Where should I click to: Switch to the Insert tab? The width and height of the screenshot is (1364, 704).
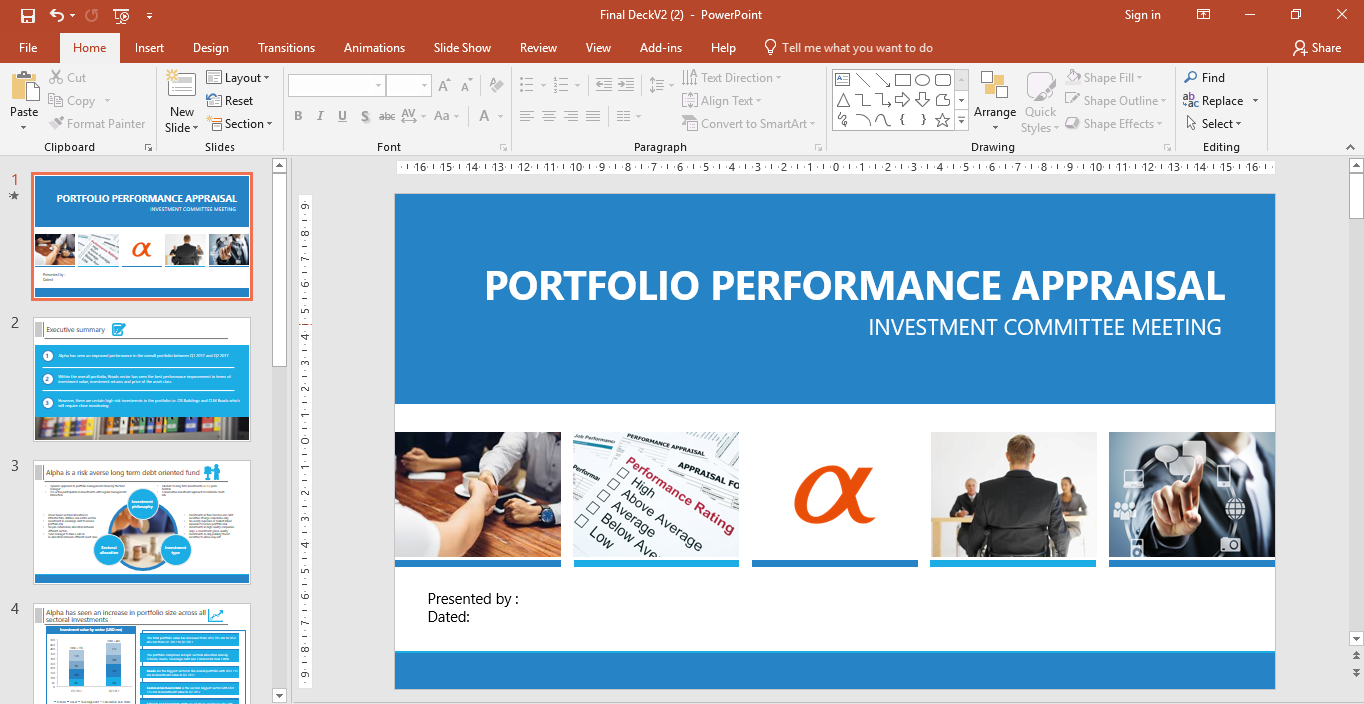[150, 48]
